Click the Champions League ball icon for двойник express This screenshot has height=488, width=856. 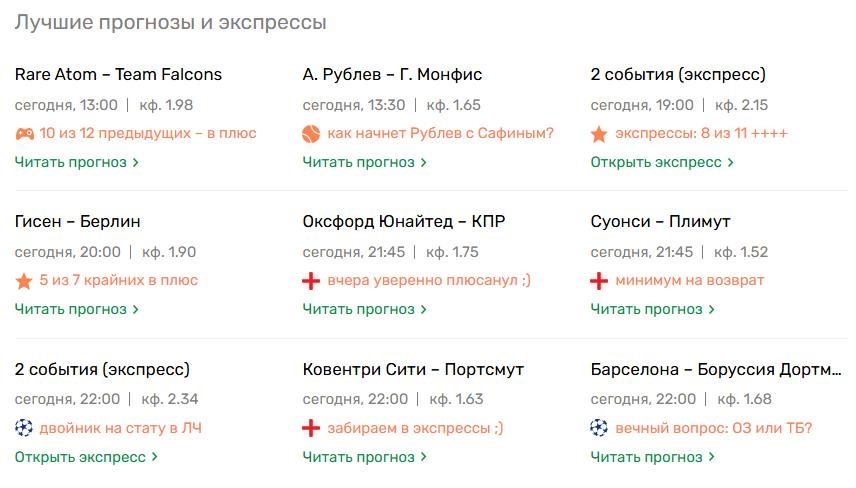point(24,428)
